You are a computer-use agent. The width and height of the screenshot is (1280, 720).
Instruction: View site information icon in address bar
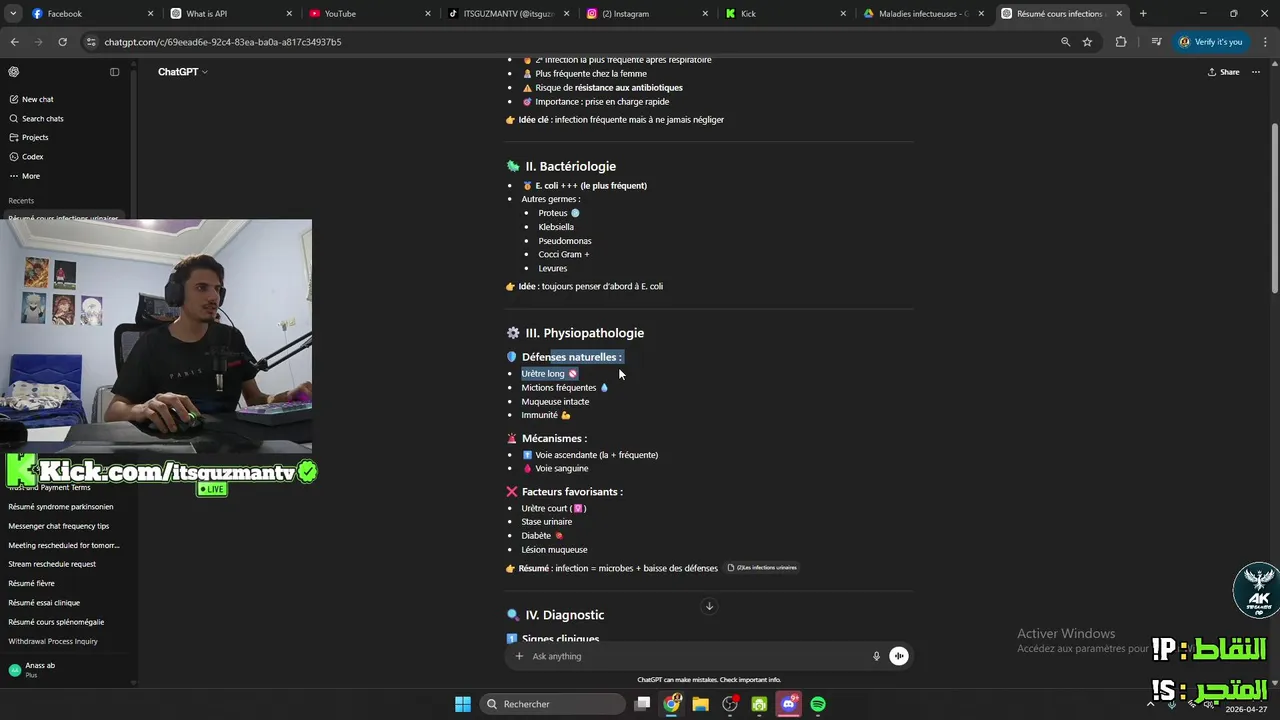[x=91, y=42]
